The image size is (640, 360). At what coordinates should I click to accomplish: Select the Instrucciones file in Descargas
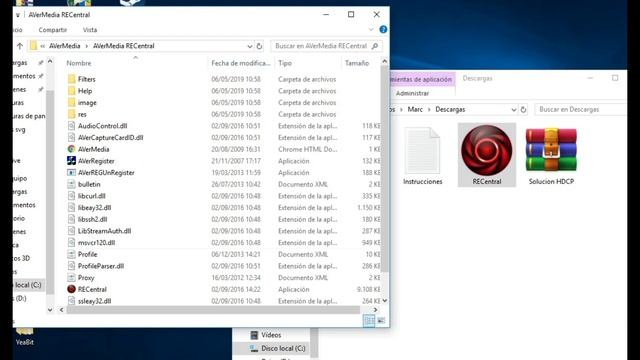422,155
